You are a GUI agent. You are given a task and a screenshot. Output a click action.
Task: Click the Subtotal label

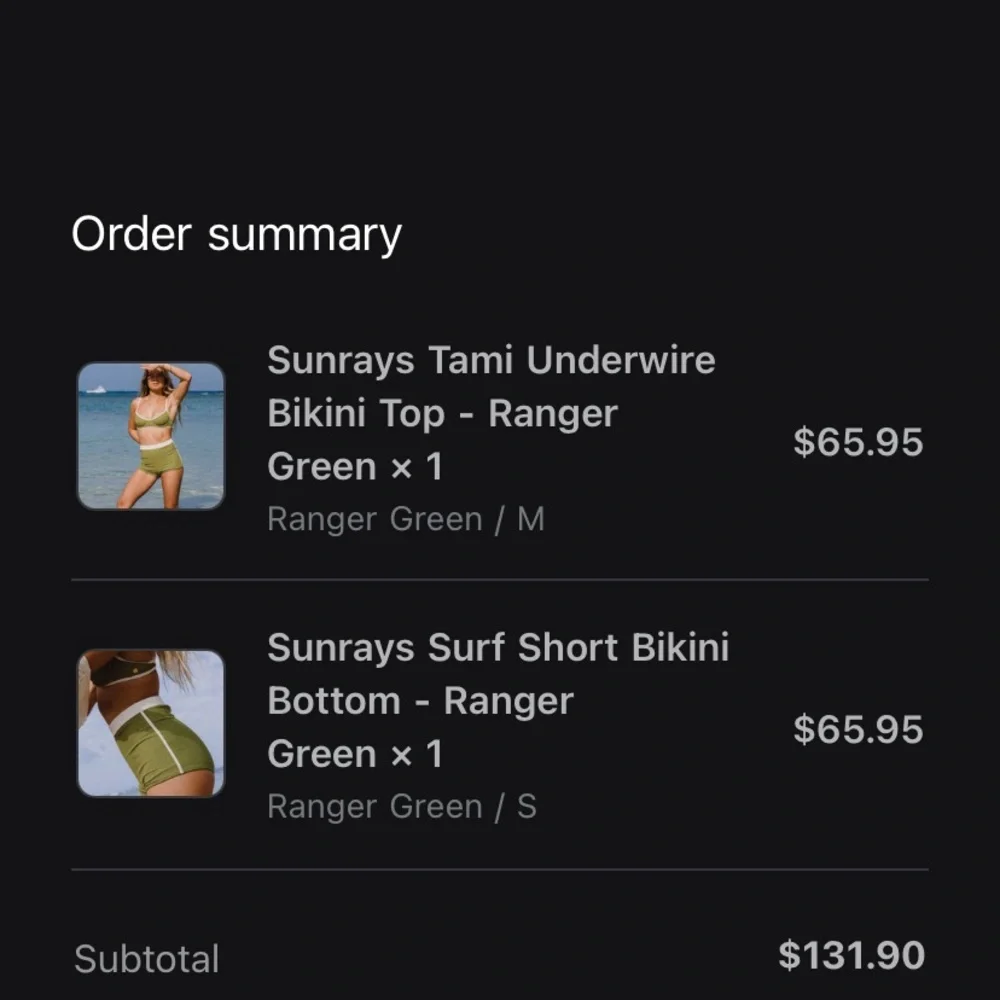(146, 959)
